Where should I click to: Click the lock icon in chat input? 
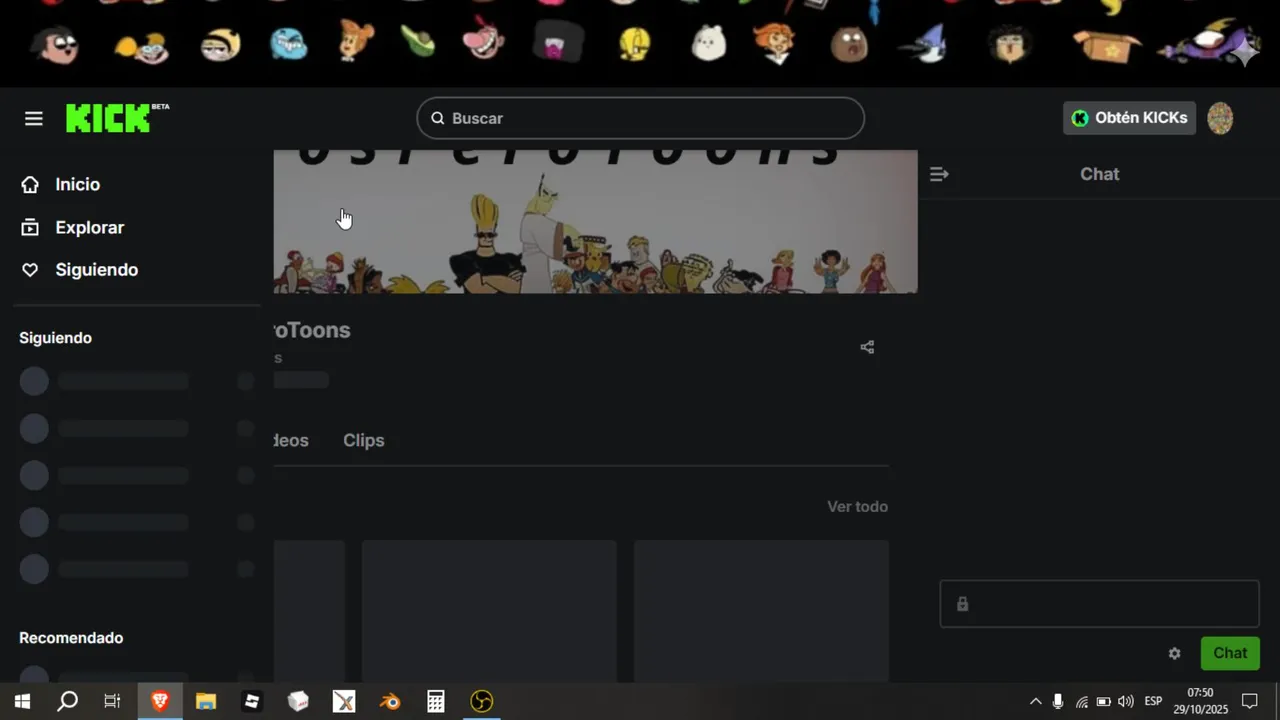pos(962,604)
